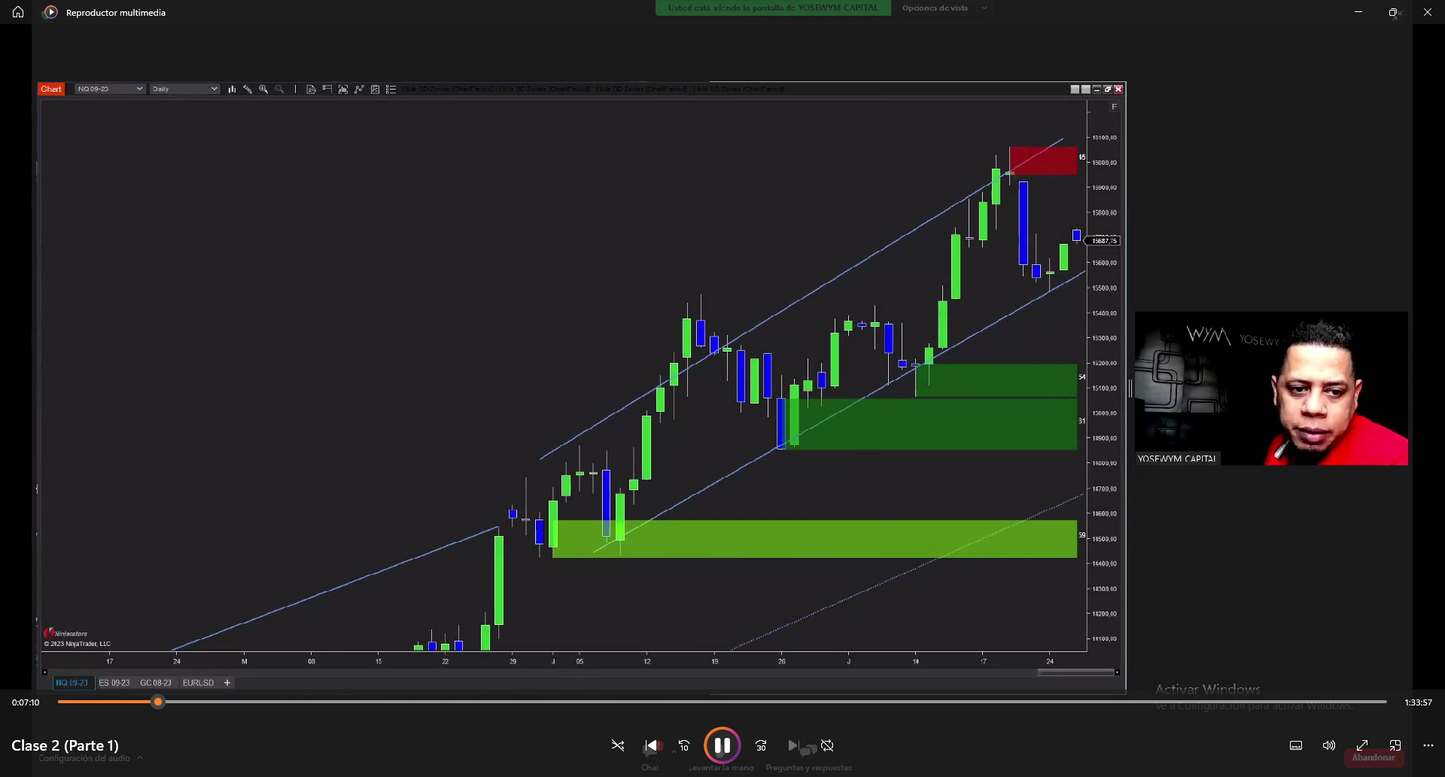Click the 15687.75 current price marker
Viewport: 1445px width, 777px height.
coord(1104,240)
